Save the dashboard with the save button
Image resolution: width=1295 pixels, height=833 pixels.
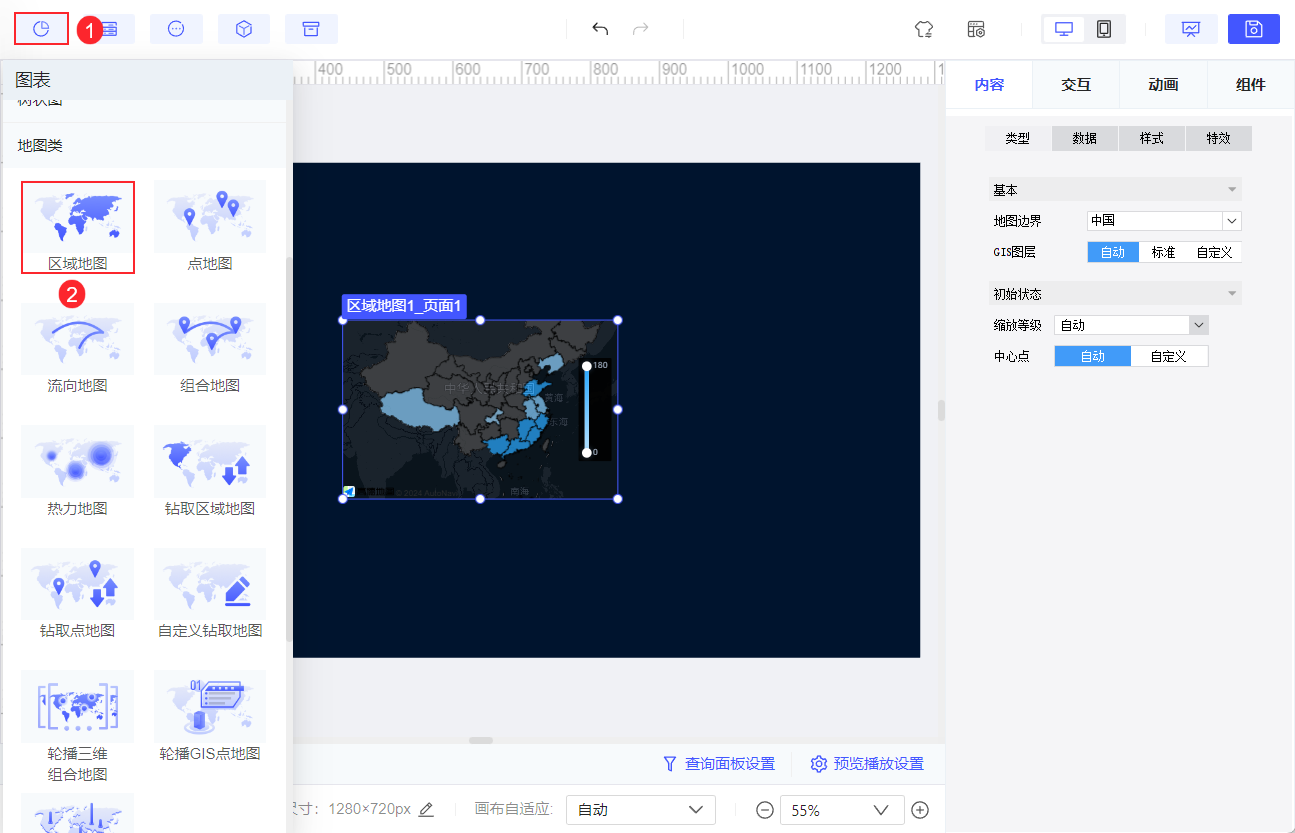point(1254,29)
